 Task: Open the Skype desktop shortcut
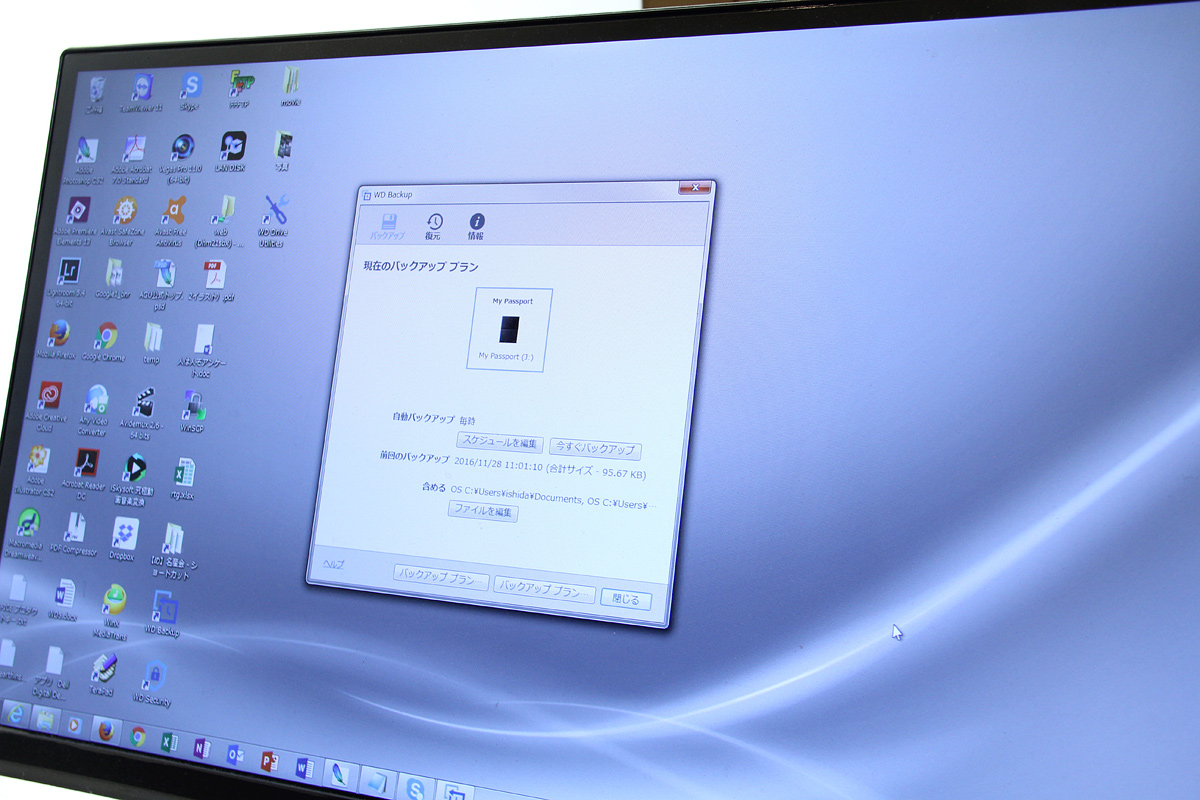191,90
